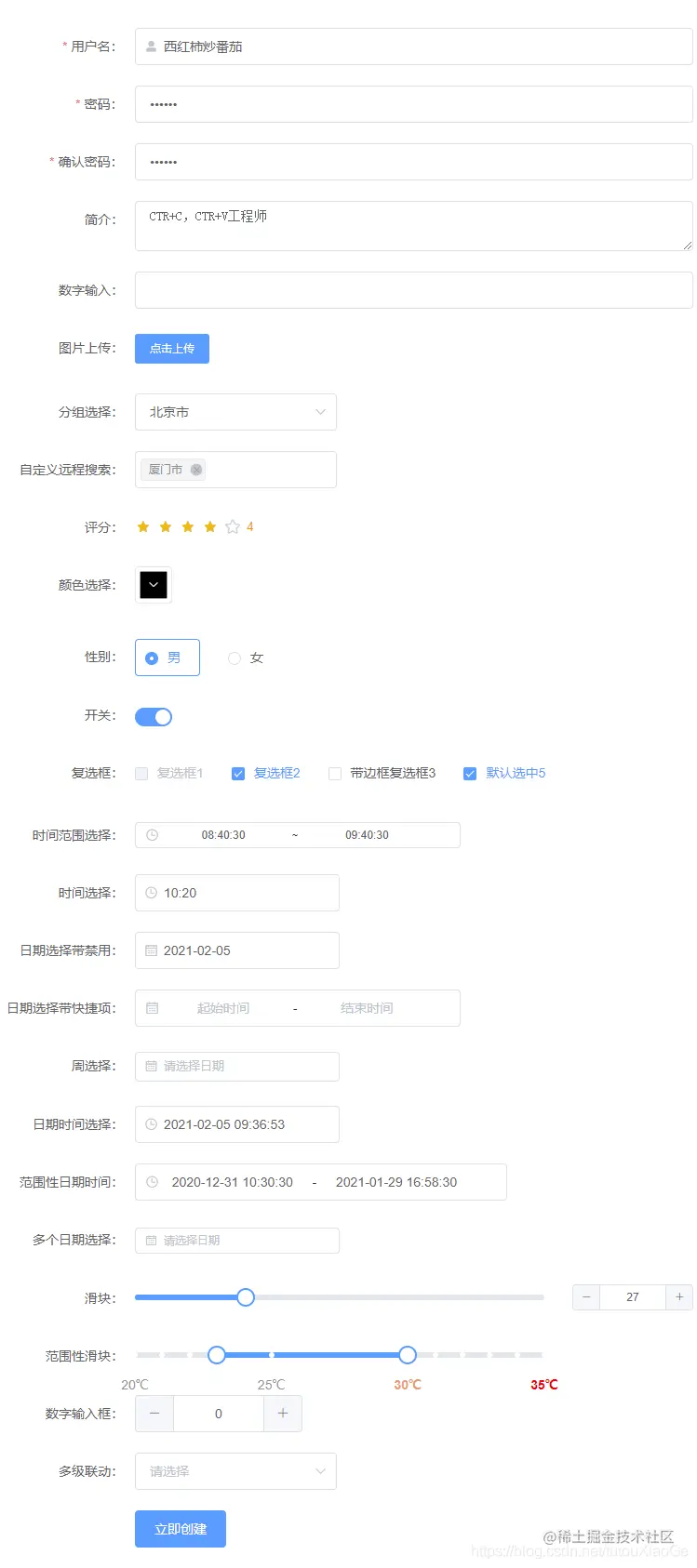Screen dimensions: 697x1568
Task: Increase 数字输入框 value with plus button
Action: [x=283, y=1414]
